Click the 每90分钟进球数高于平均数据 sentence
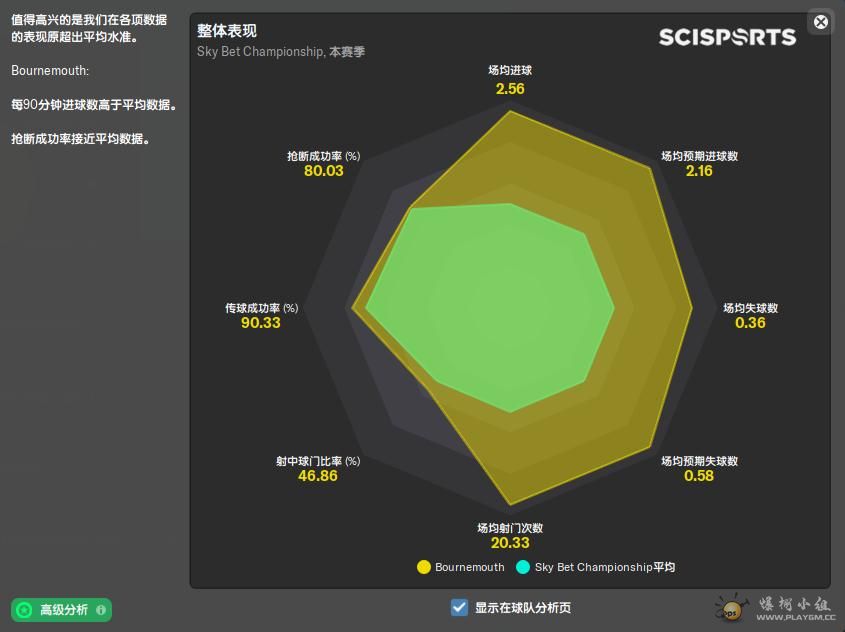 [x=94, y=105]
